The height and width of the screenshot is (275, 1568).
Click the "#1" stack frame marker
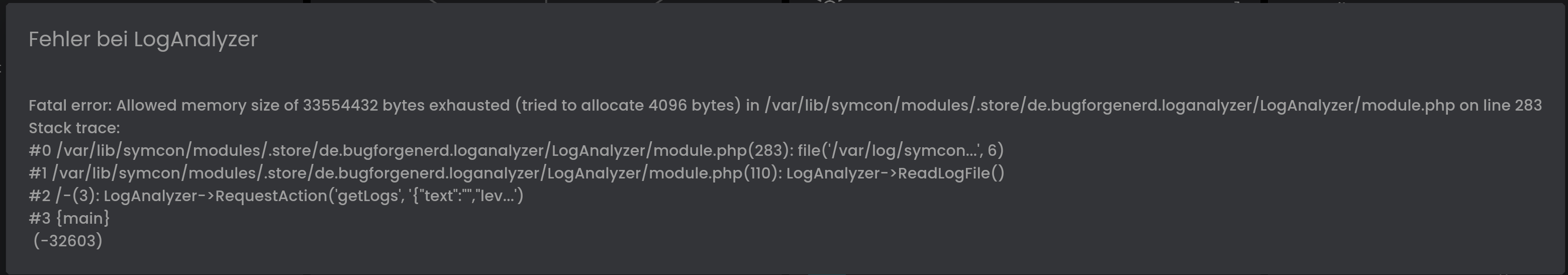click(38, 173)
